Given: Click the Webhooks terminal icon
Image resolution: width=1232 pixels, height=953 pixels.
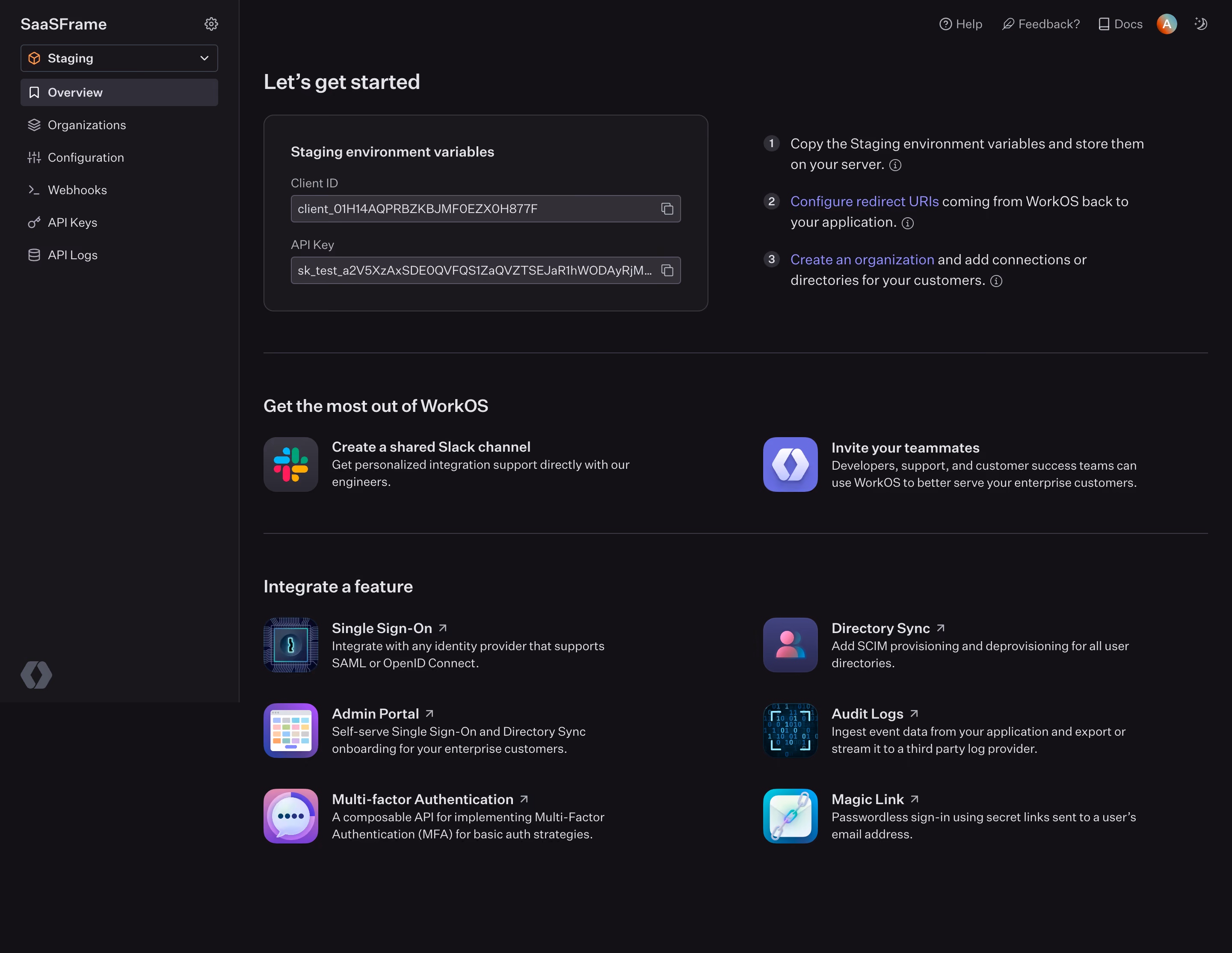Looking at the screenshot, I should pyautogui.click(x=34, y=190).
